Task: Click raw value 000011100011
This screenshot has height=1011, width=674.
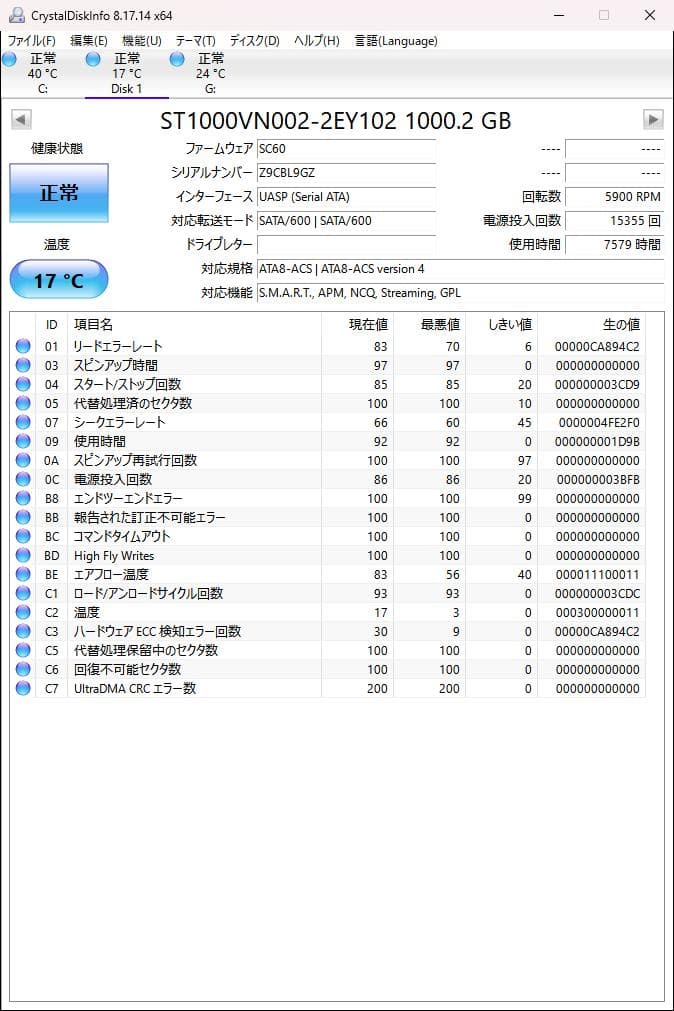Action: pos(597,574)
